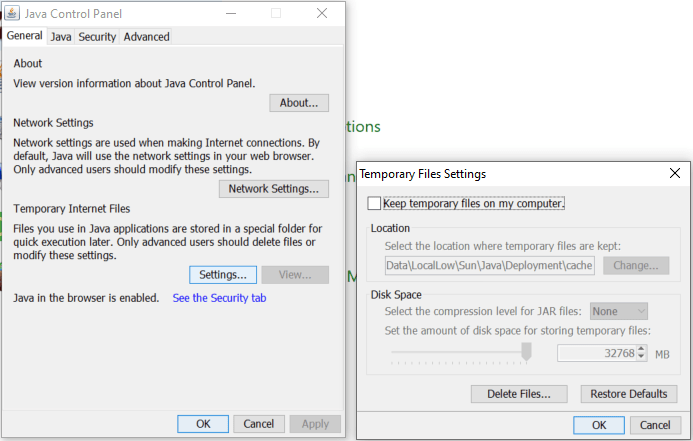Click the disk space MB value field

tap(597, 353)
